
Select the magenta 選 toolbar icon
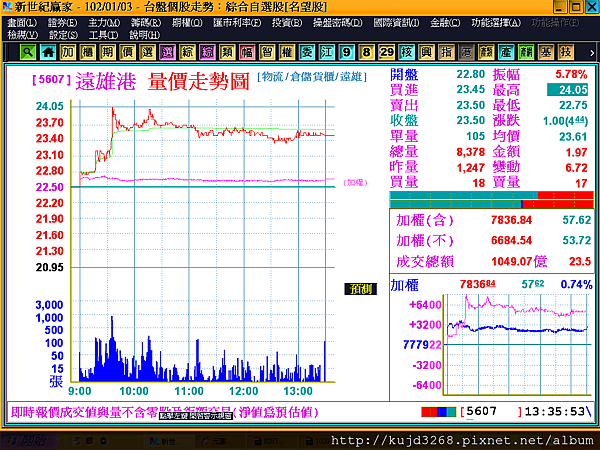tap(167, 52)
